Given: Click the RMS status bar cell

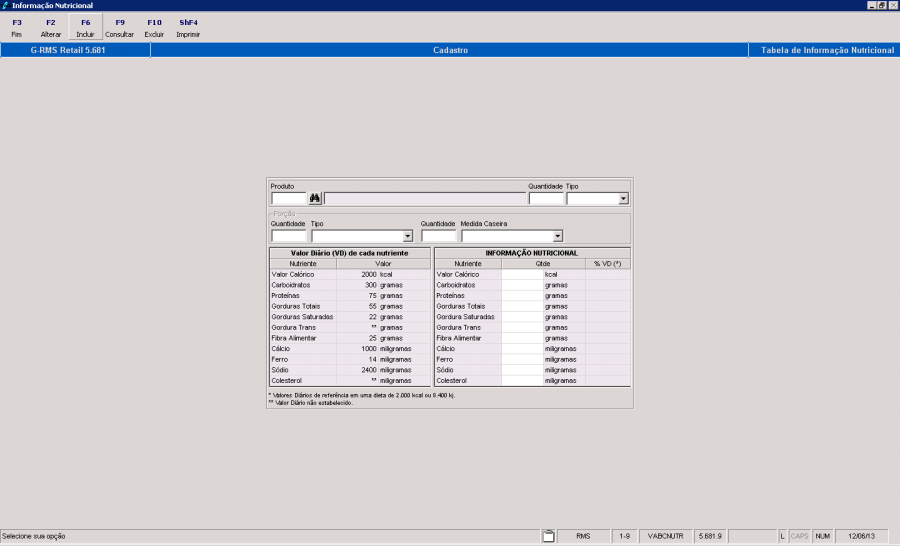Looking at the screenshot, I should (x=583, y=536).
